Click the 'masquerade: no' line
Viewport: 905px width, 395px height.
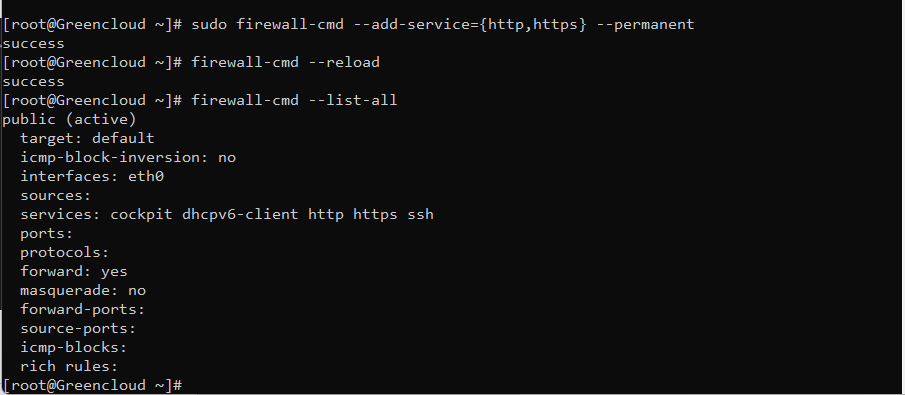tap(83, 290)
